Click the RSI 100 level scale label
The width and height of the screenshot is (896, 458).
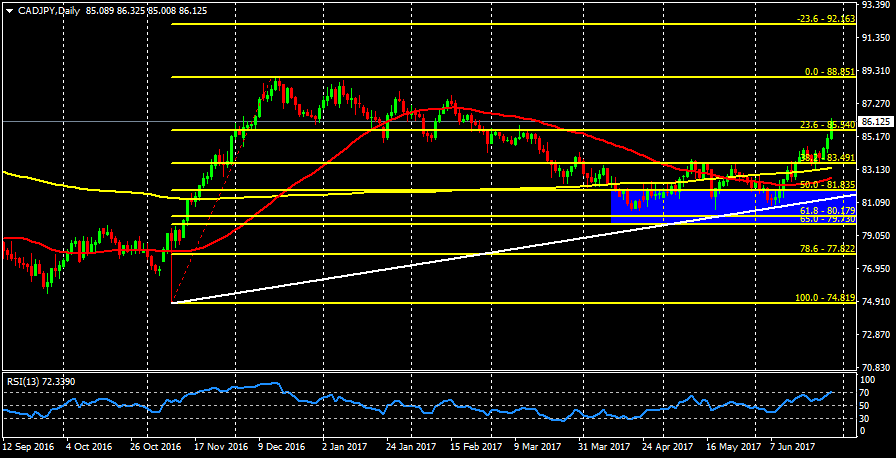point(868,380)
